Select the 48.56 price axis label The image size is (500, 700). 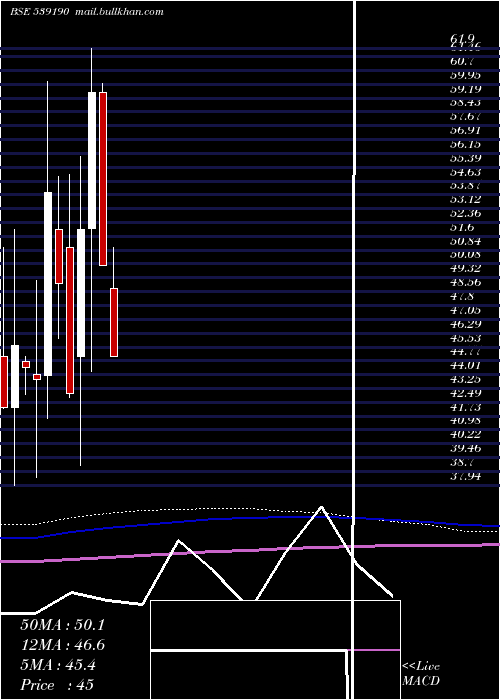point(465,282)
